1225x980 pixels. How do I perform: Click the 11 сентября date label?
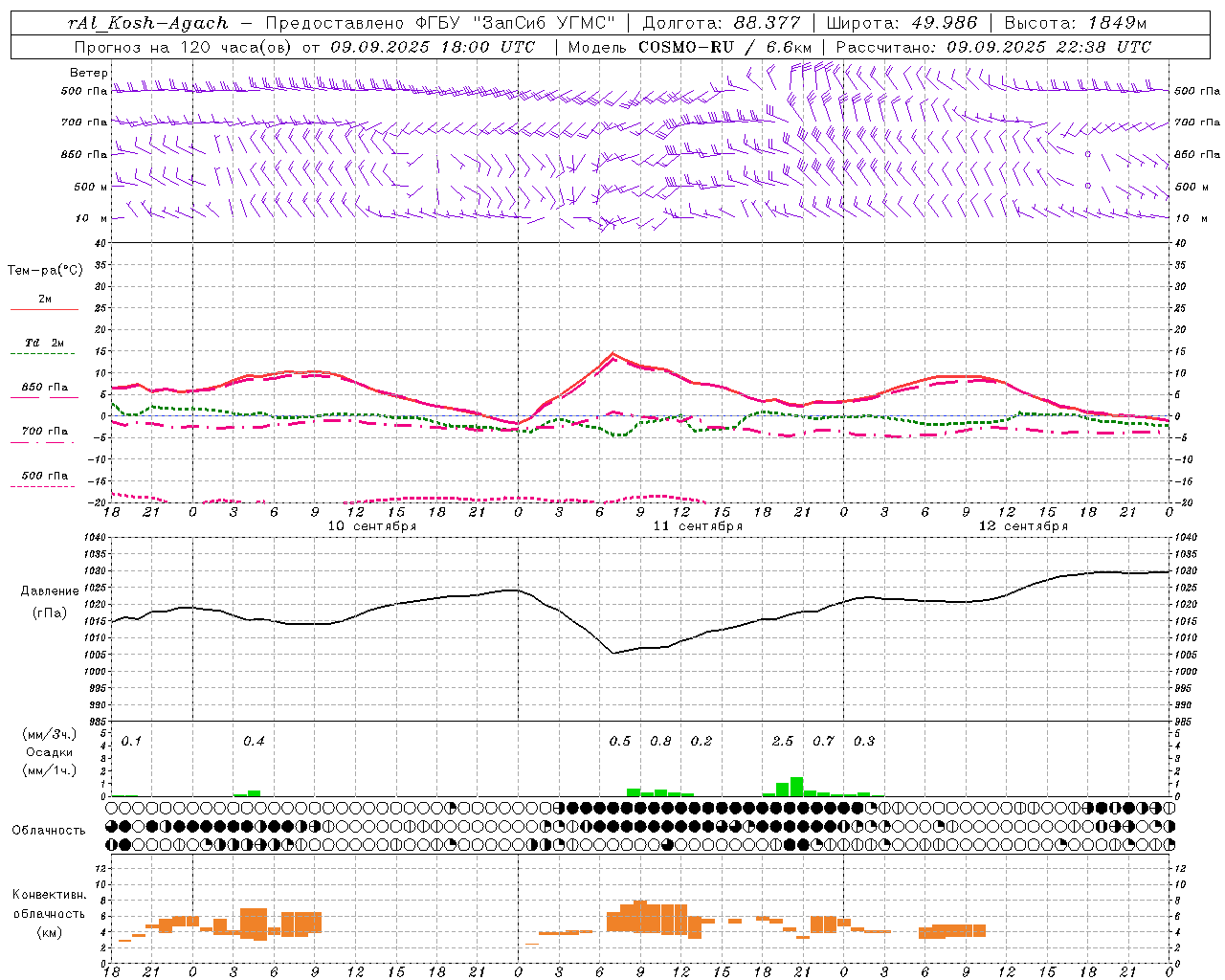[x=698, y=526]
